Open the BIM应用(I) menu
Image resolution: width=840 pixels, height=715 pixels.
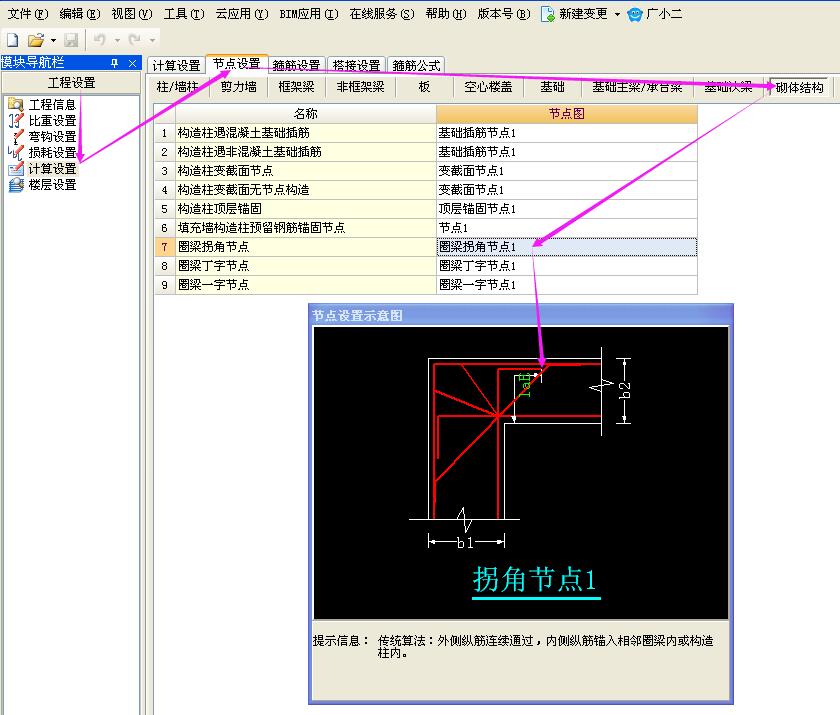309,14
